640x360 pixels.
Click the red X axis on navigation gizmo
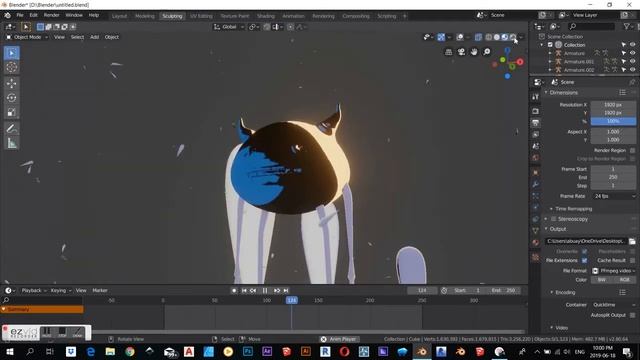520,62
